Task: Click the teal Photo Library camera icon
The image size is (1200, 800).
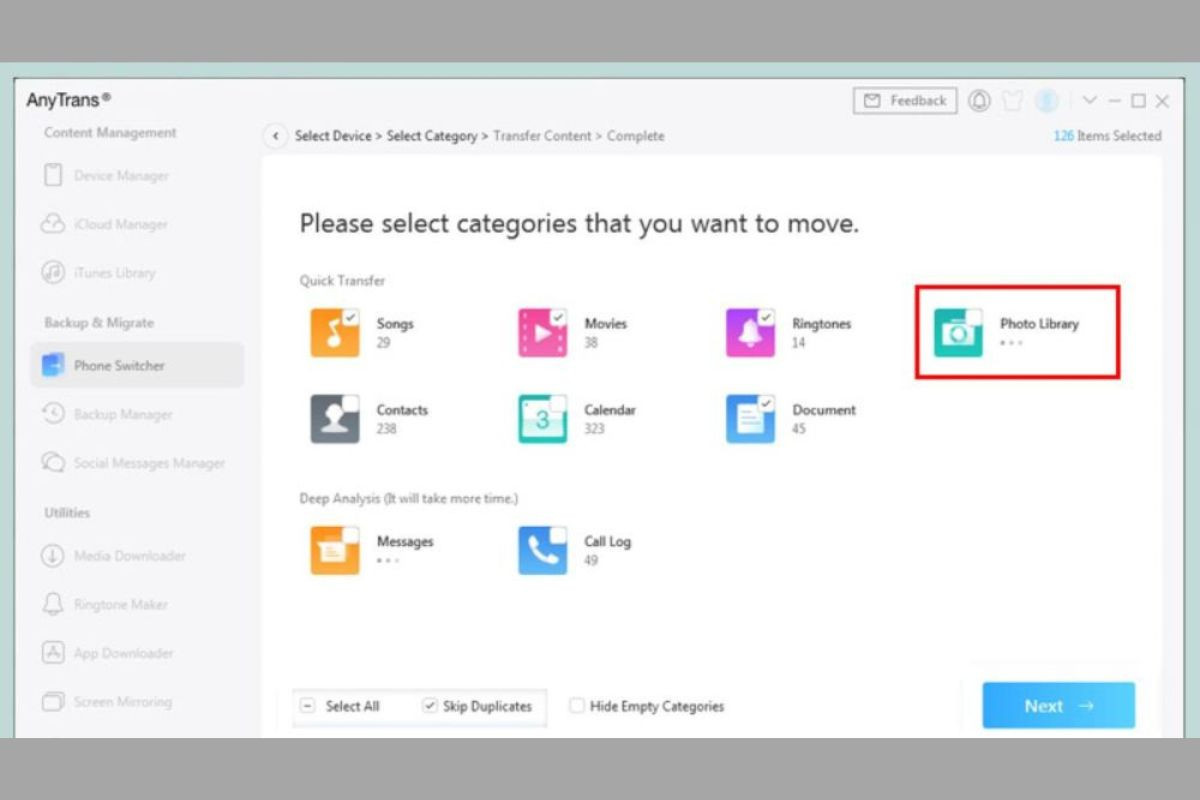Action: [958, 333]
